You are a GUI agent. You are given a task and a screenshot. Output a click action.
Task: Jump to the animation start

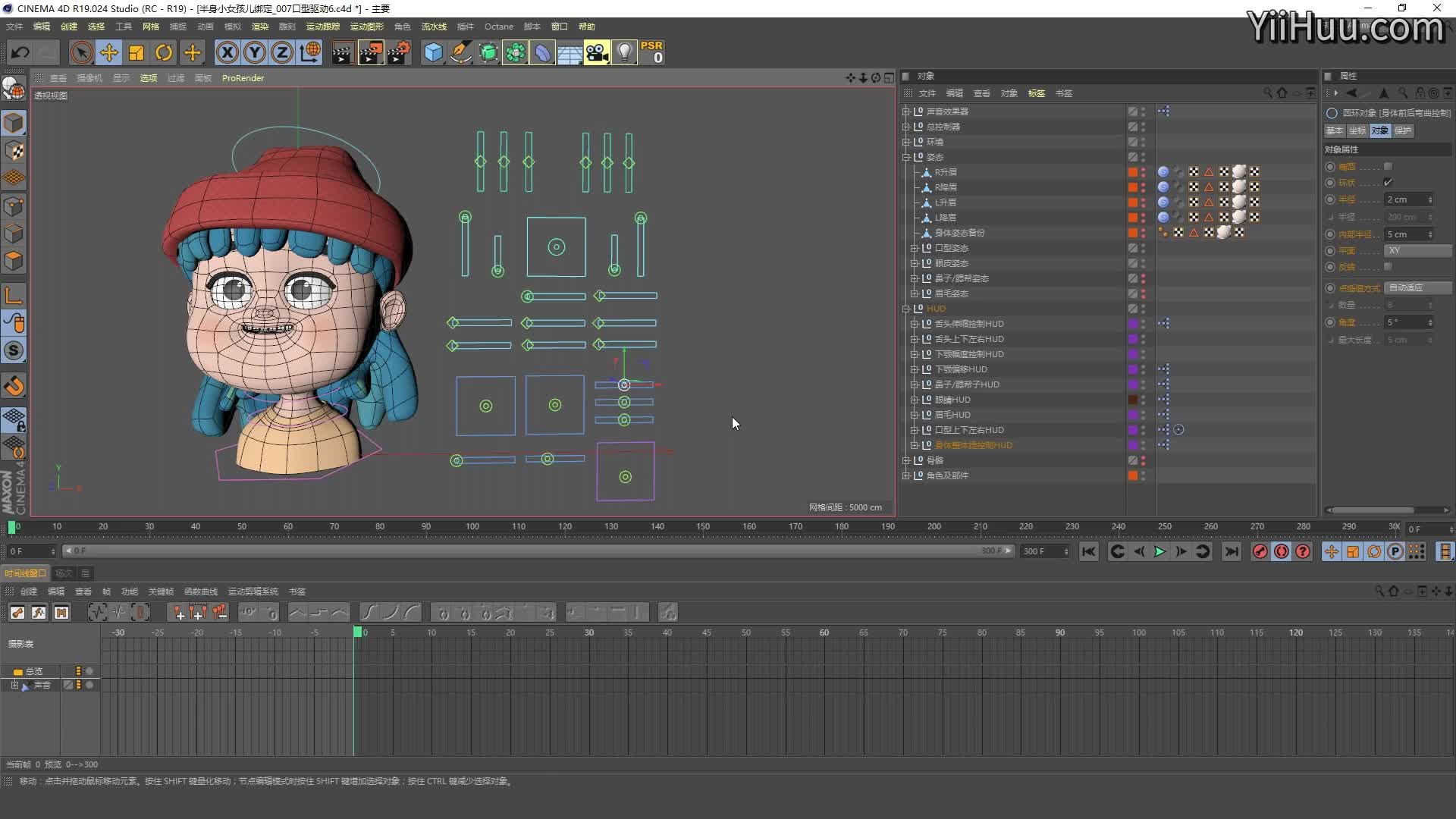pyautogui.click(x=1088, y=551)
